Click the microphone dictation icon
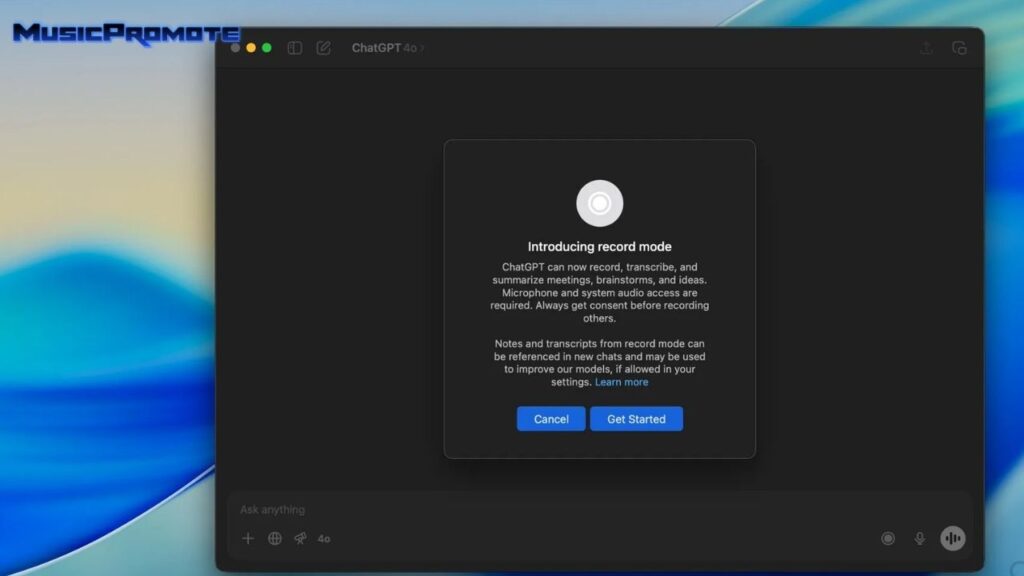Viewport: 1024px width, 576px height. point(920,538)
